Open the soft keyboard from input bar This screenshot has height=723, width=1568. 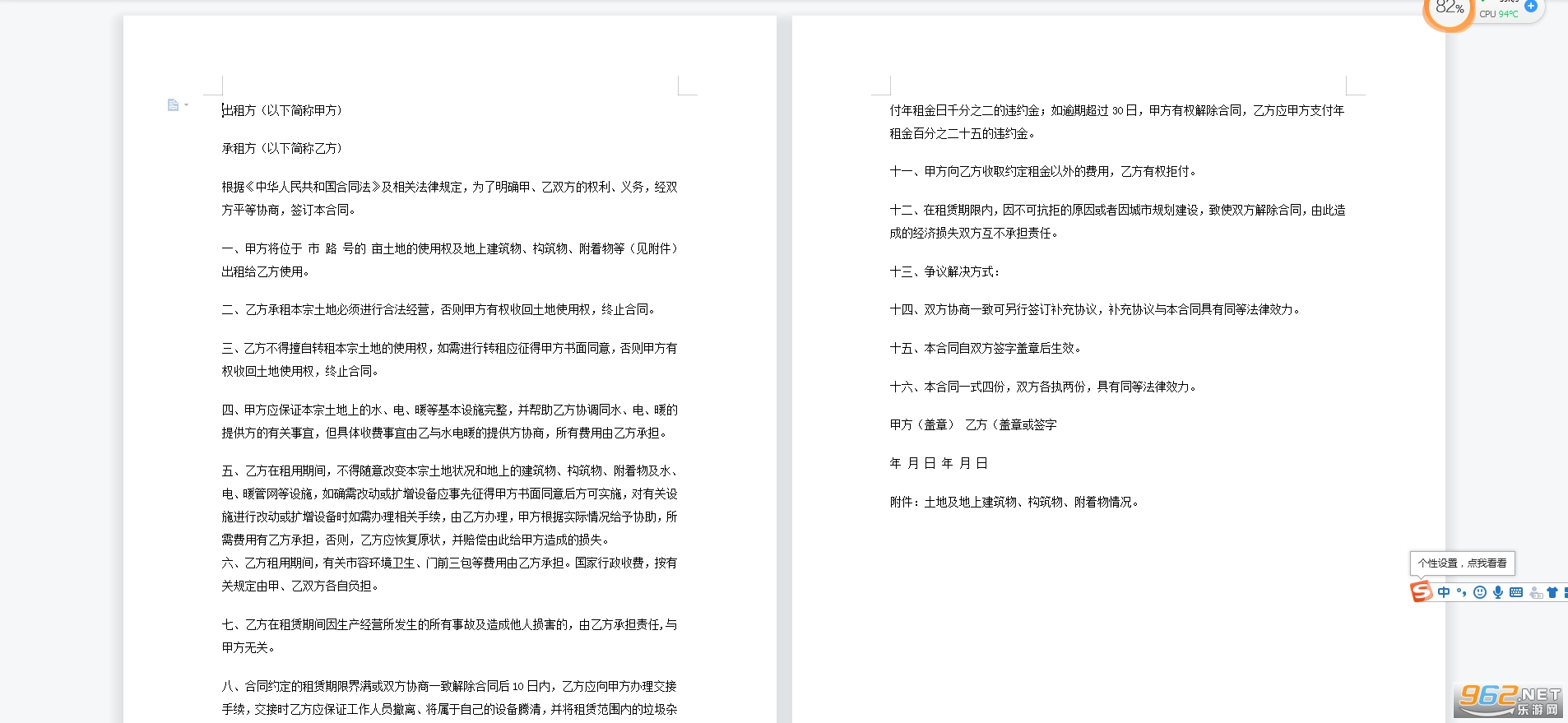[1516, 592]
